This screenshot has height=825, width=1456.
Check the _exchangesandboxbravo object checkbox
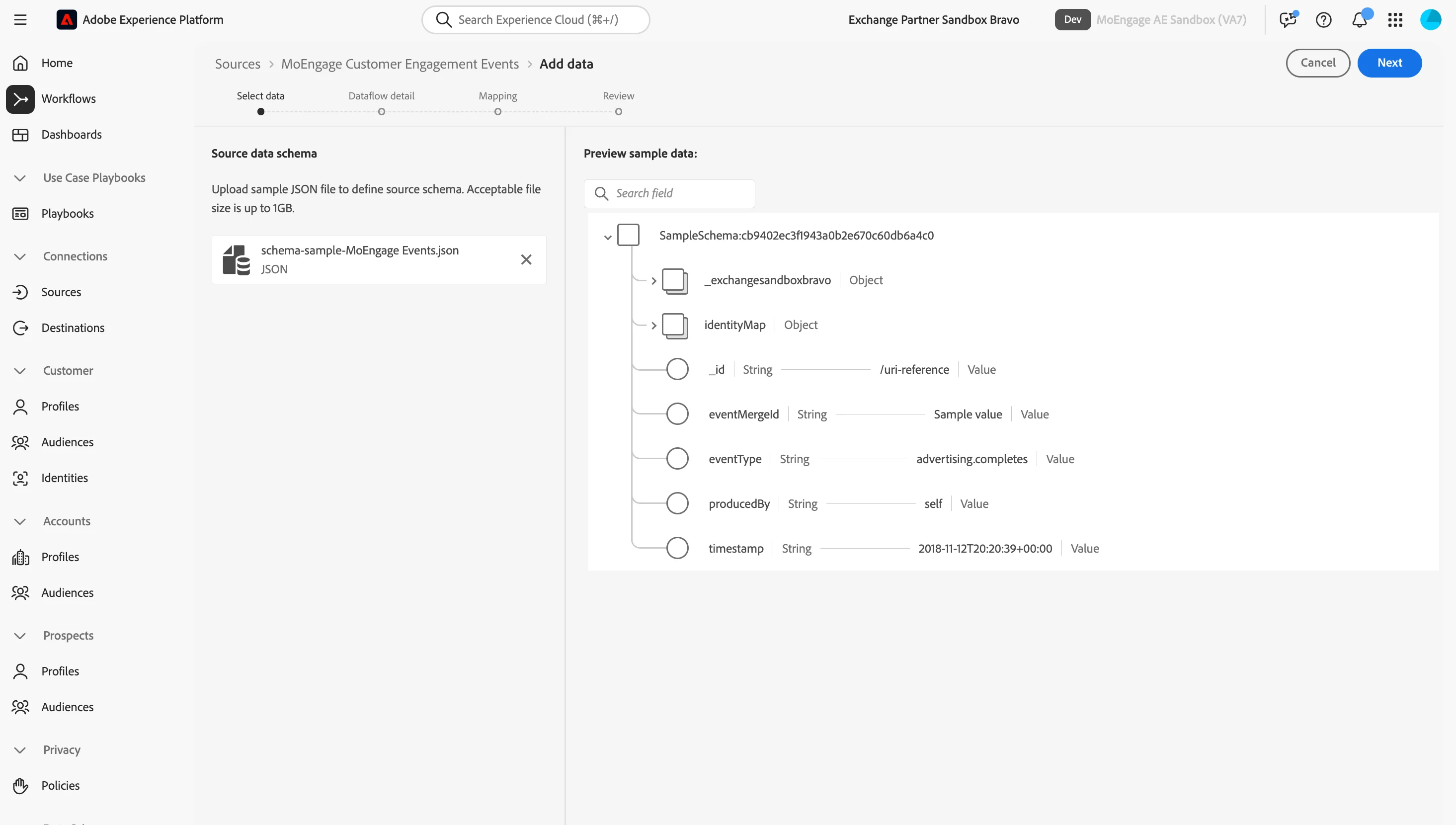(675, 281)
